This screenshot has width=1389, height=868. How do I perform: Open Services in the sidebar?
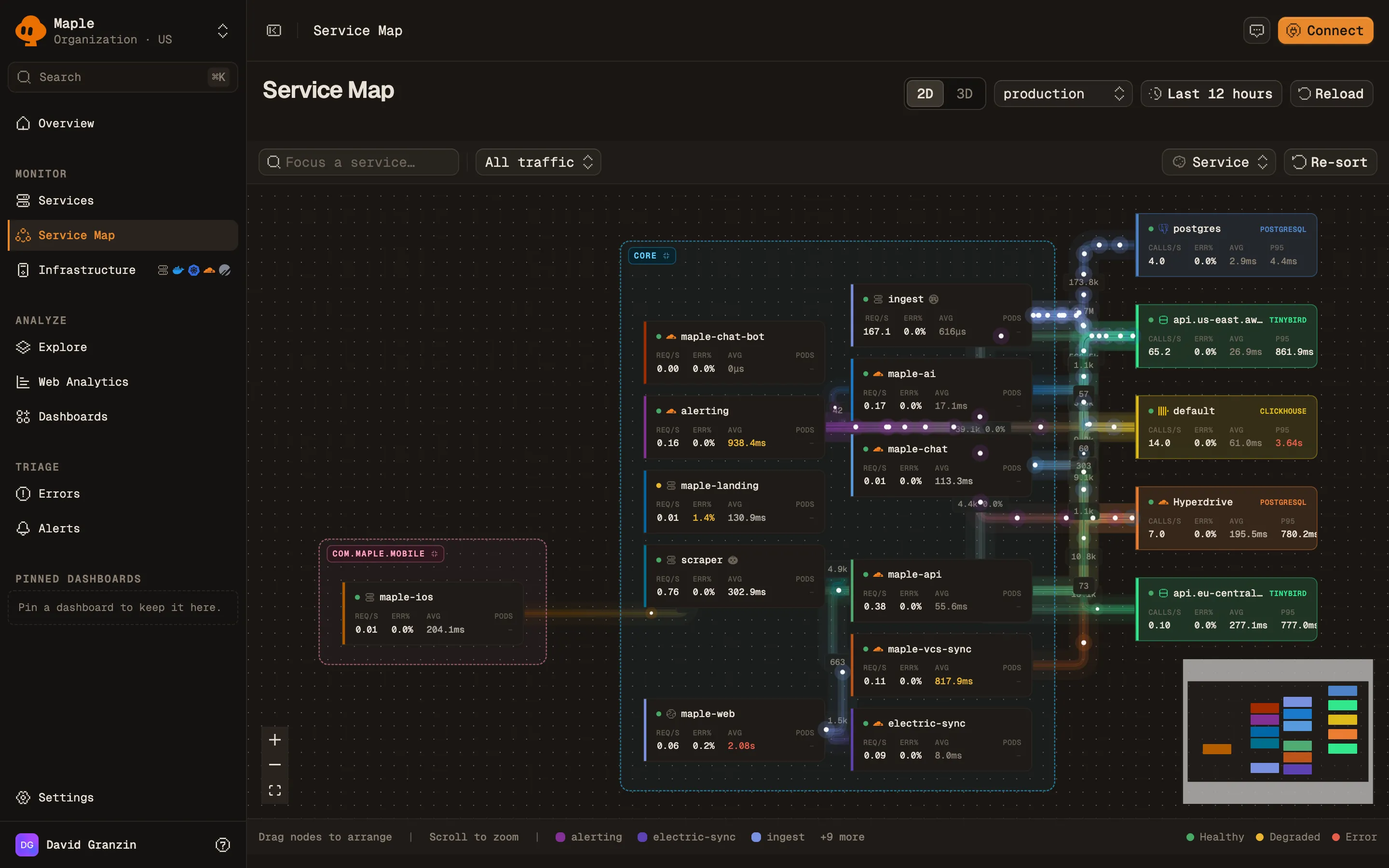123,200
